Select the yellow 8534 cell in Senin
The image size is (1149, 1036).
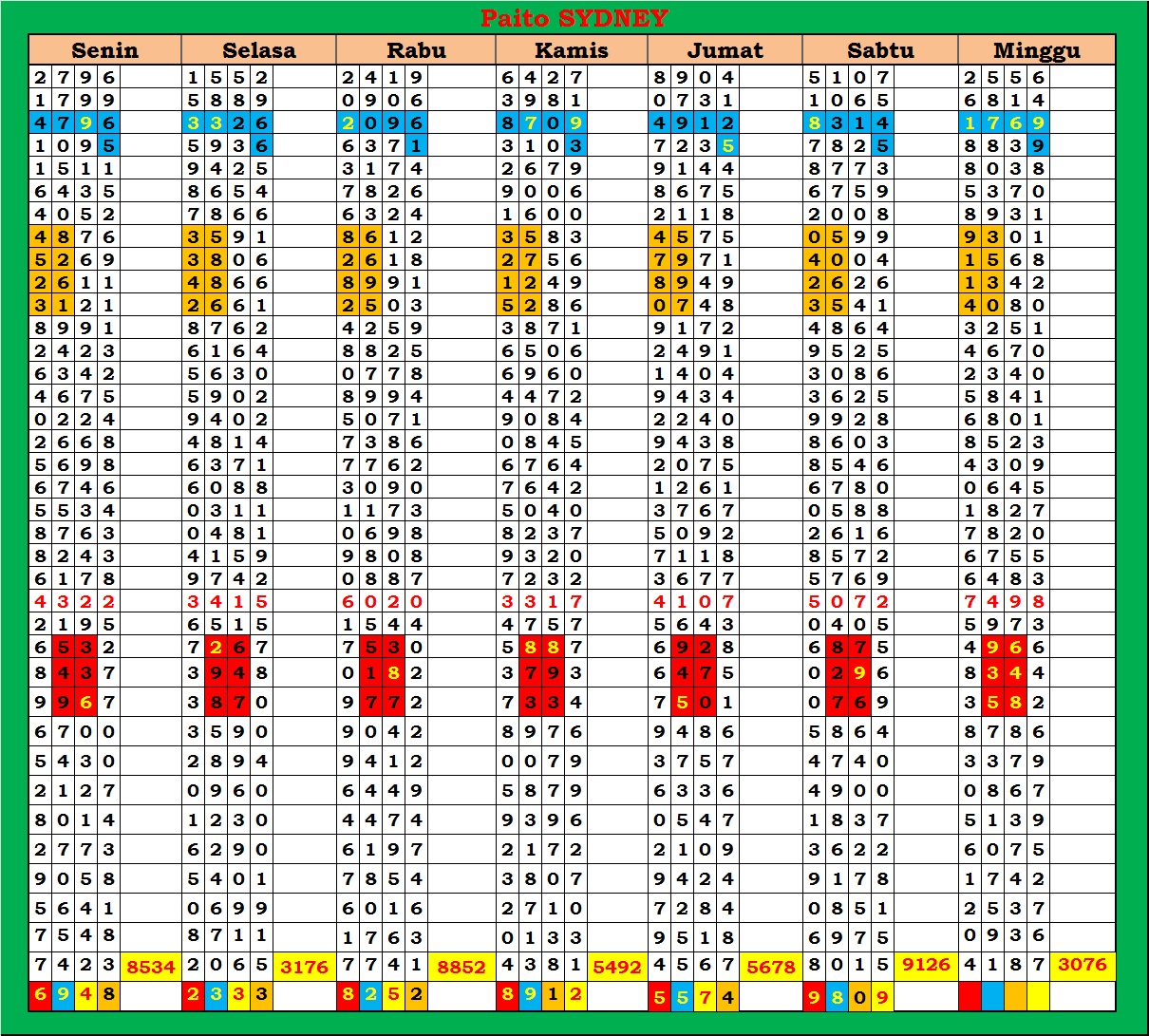(150, 967)
